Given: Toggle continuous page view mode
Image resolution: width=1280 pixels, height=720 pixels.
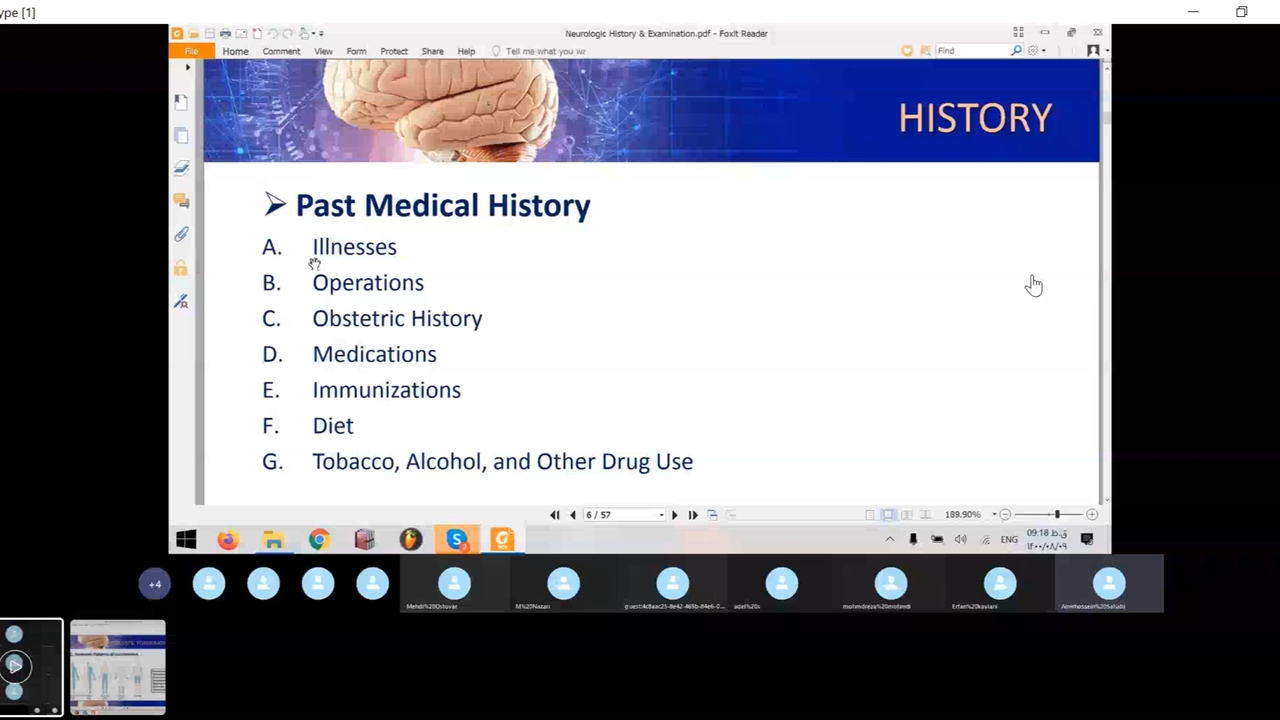Looking at the screenshot, I should [888, 515].
